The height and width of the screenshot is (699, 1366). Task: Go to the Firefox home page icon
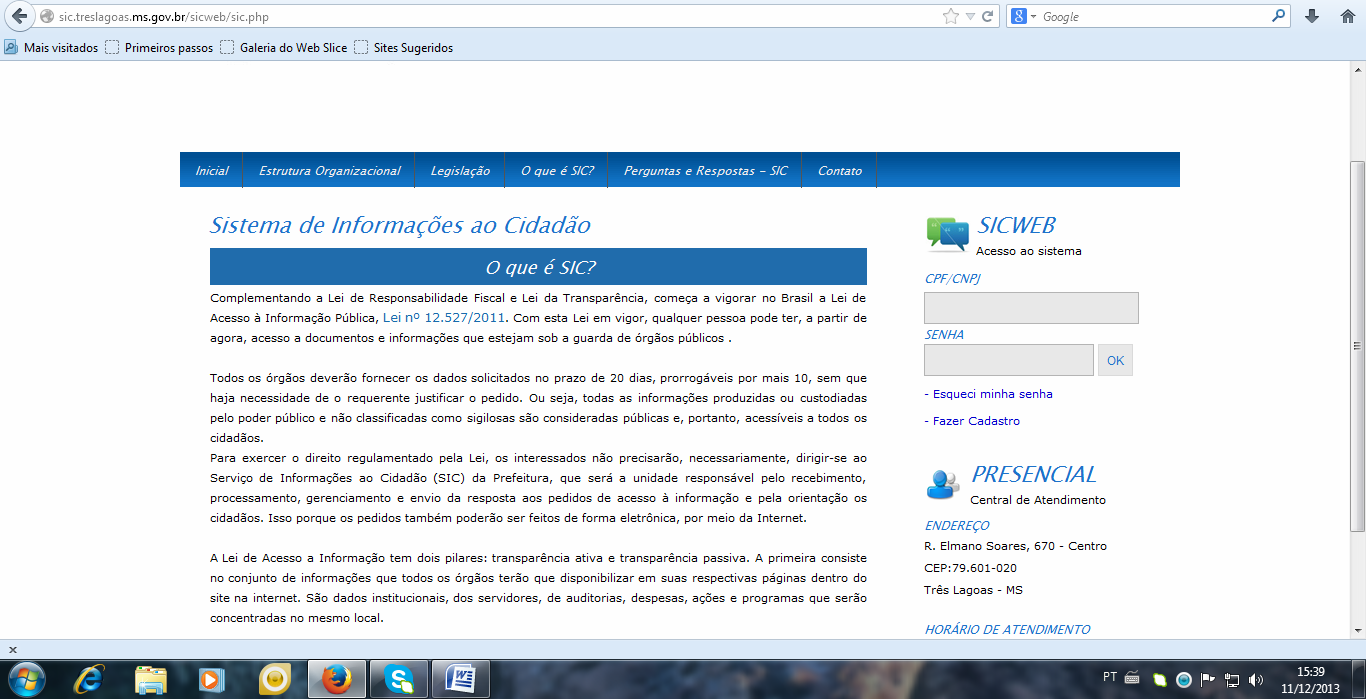pyautogui.click(x=1347, y=16)
